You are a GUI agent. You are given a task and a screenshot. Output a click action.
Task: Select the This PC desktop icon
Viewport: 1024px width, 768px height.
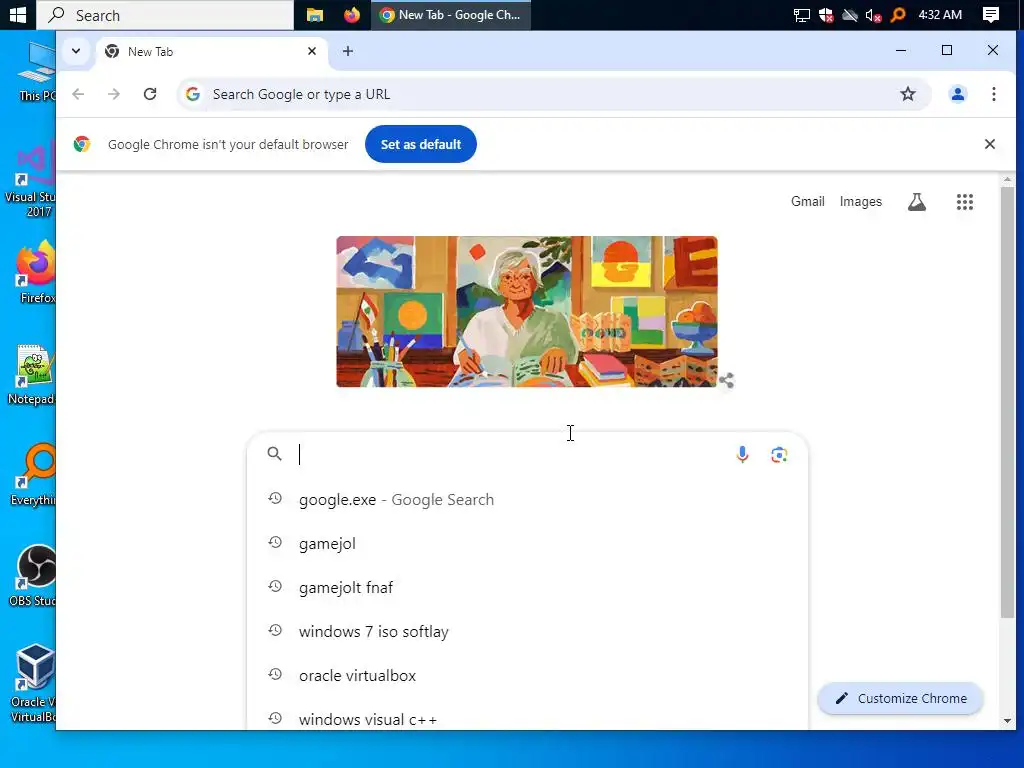[36, 72]
